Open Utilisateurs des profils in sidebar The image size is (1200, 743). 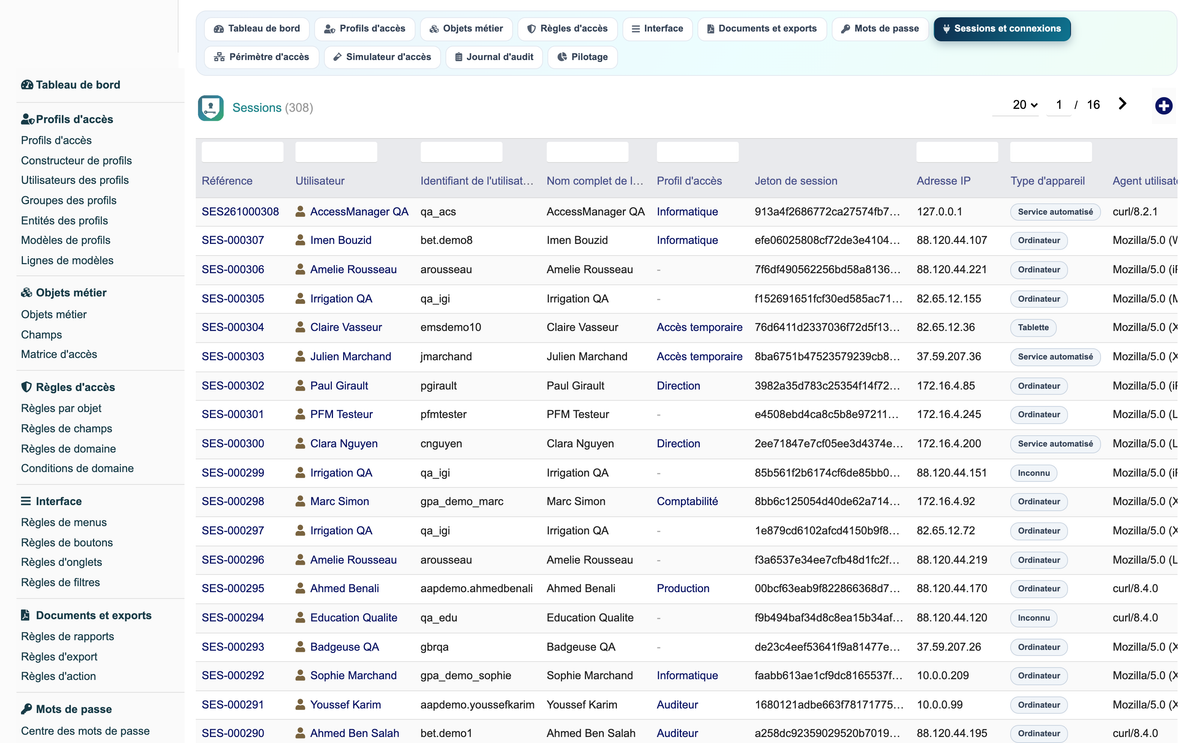pyautogui.click(x=75, y=180)
